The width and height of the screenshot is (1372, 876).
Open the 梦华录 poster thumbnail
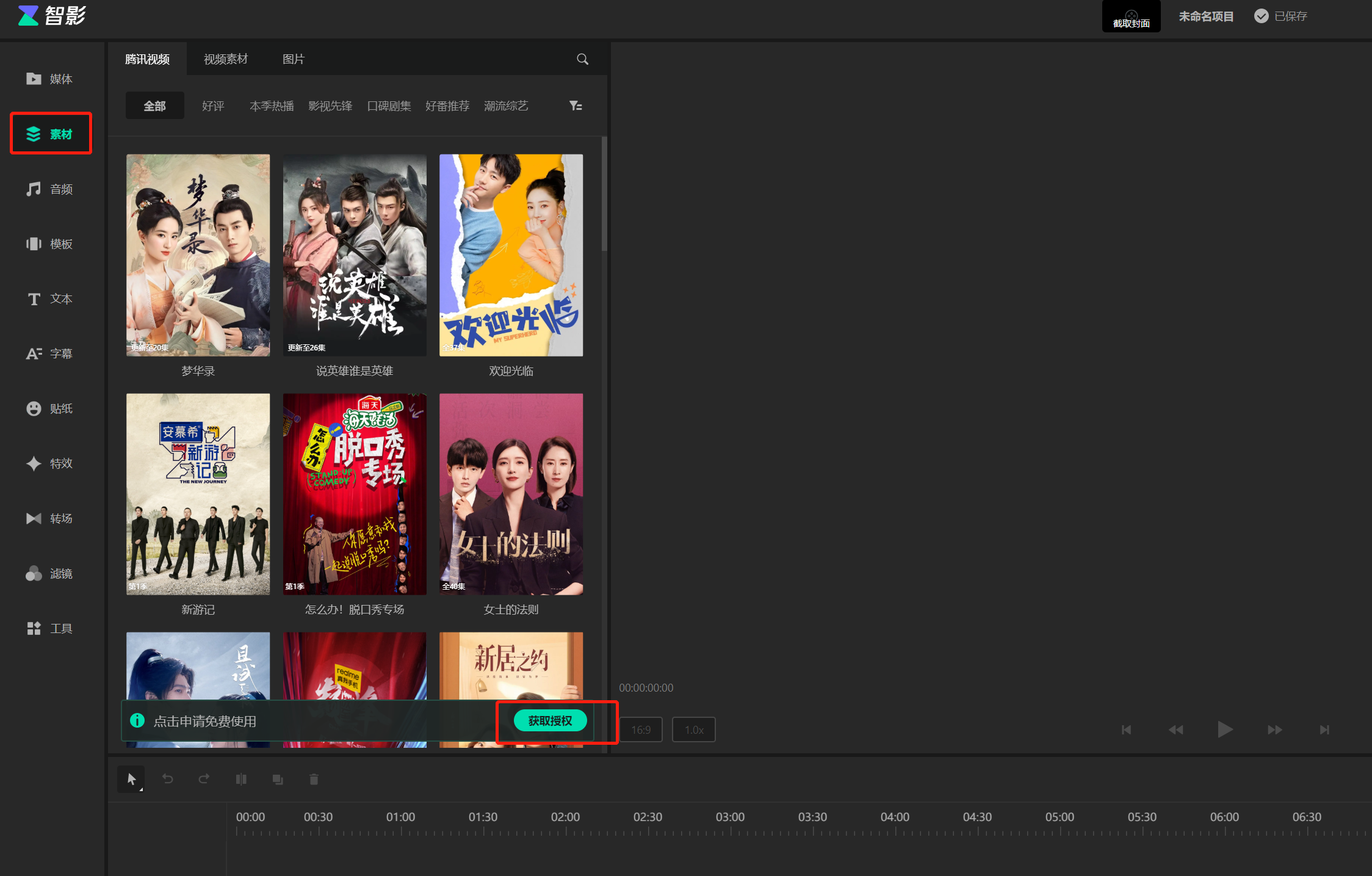(x=198, y=255)
